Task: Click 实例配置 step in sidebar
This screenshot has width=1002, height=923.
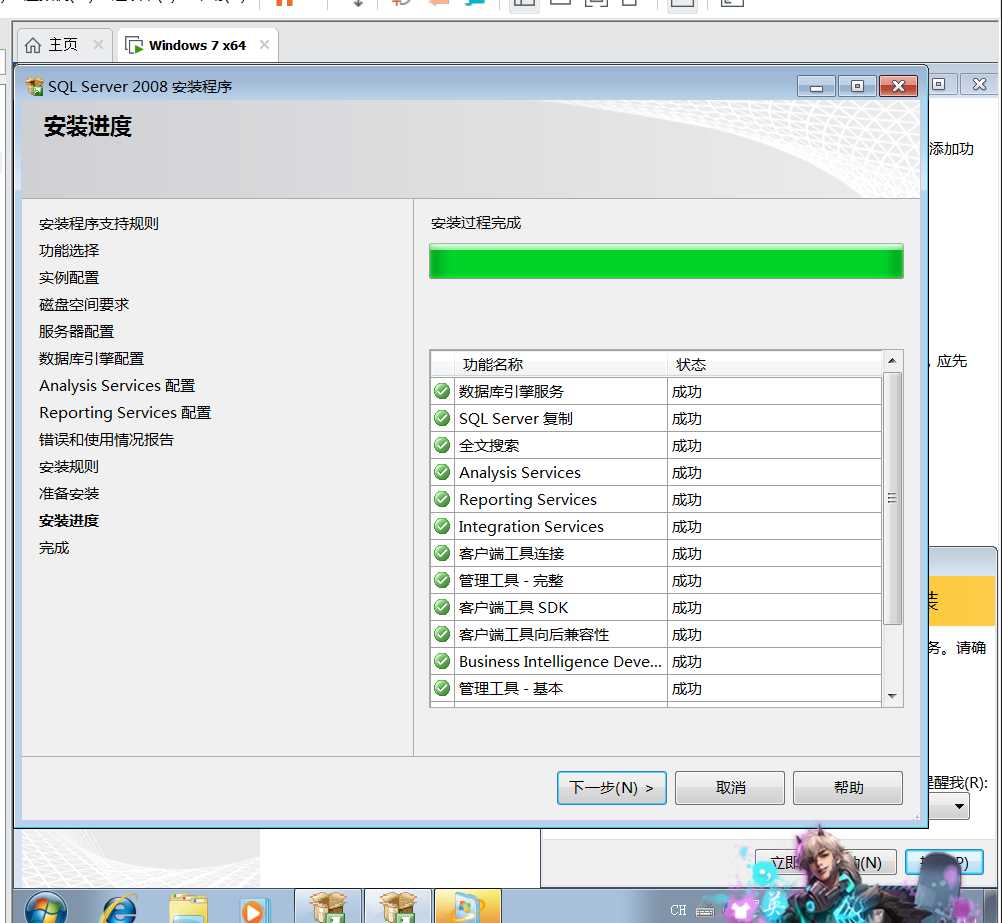Action: pos(69,277)
